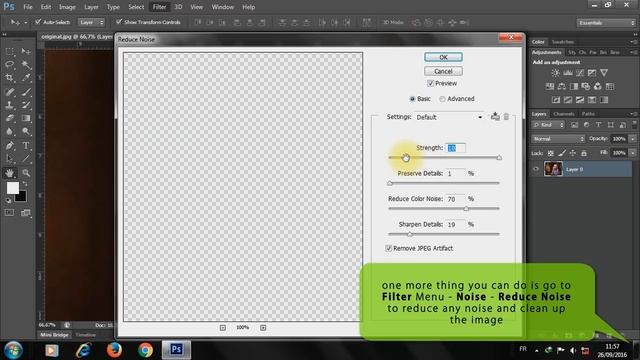Swap foreground and background colors
The width and height of the screenshot is (640, 360).
pyautogui.click(x=25, y=184)
